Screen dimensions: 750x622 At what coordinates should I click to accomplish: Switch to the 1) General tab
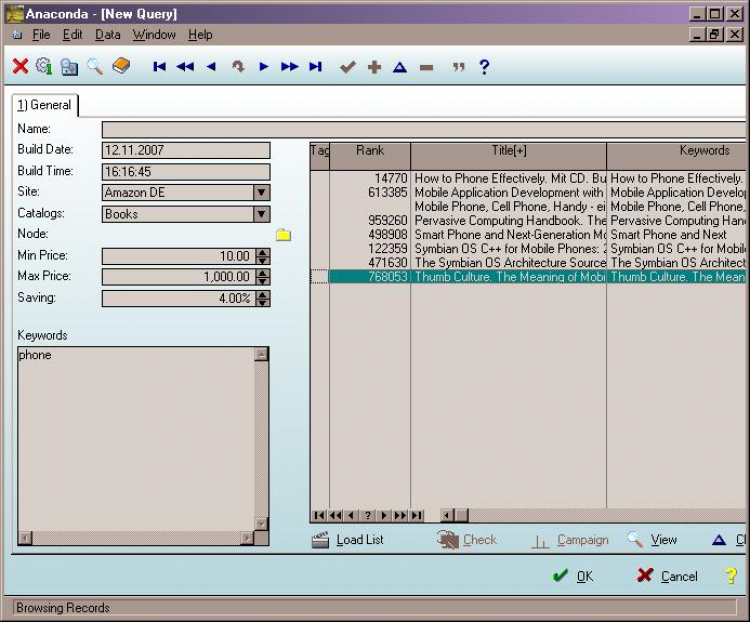click(x=44, y=105)
